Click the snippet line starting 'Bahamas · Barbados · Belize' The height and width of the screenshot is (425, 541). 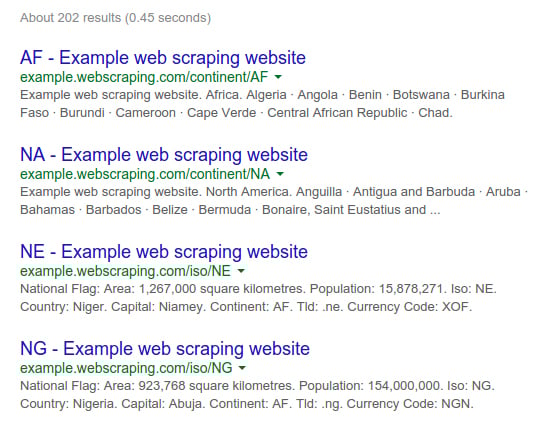tap(230, 210)
